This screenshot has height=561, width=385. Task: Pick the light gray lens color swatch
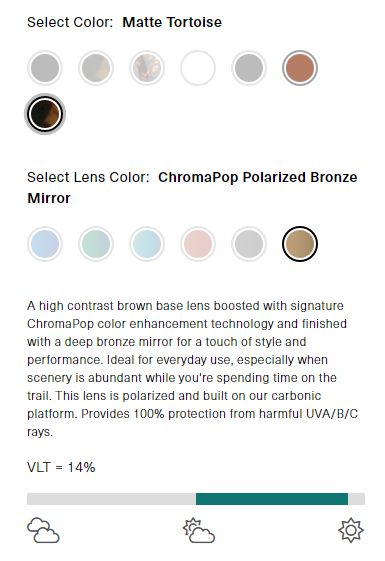click(x=249, y=244)
